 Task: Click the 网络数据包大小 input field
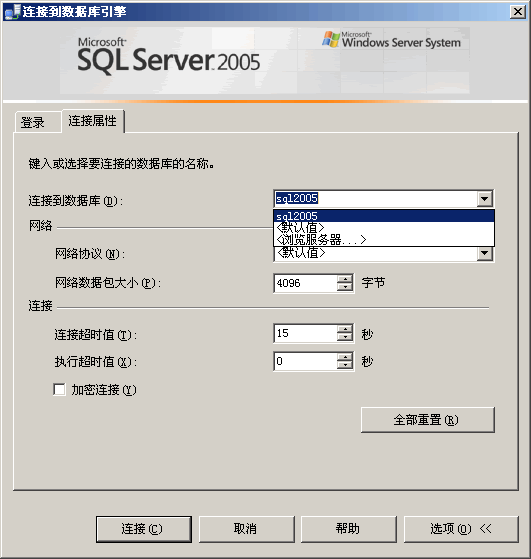point(305,283)
